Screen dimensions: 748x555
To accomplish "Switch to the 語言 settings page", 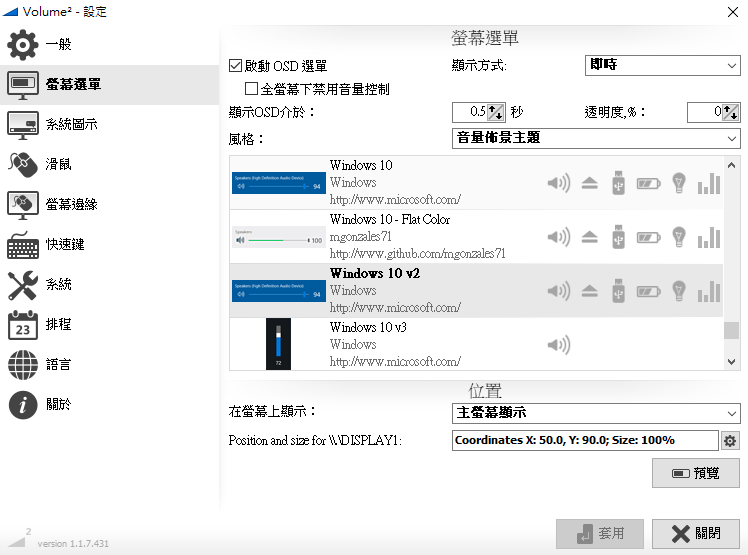I will (58, 364).
